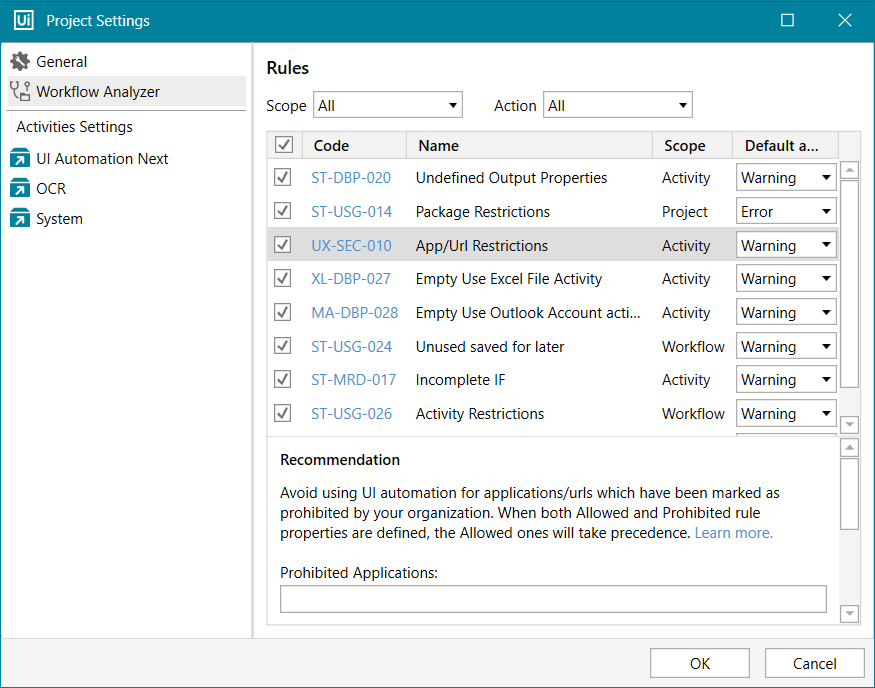Image resolution: width=875 pixels, height=688 pixels.
Task: Sort by the Scope column header
Action: 692,146
